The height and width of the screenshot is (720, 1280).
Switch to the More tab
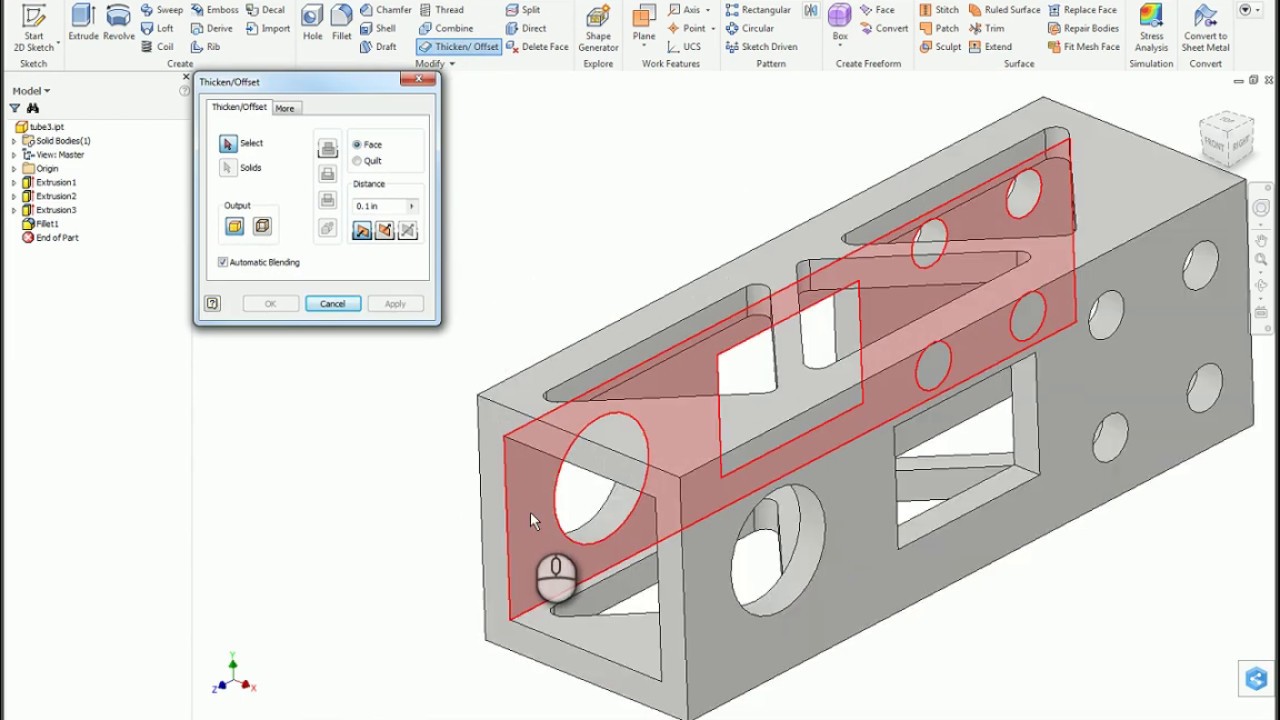(x=285, y=108)
